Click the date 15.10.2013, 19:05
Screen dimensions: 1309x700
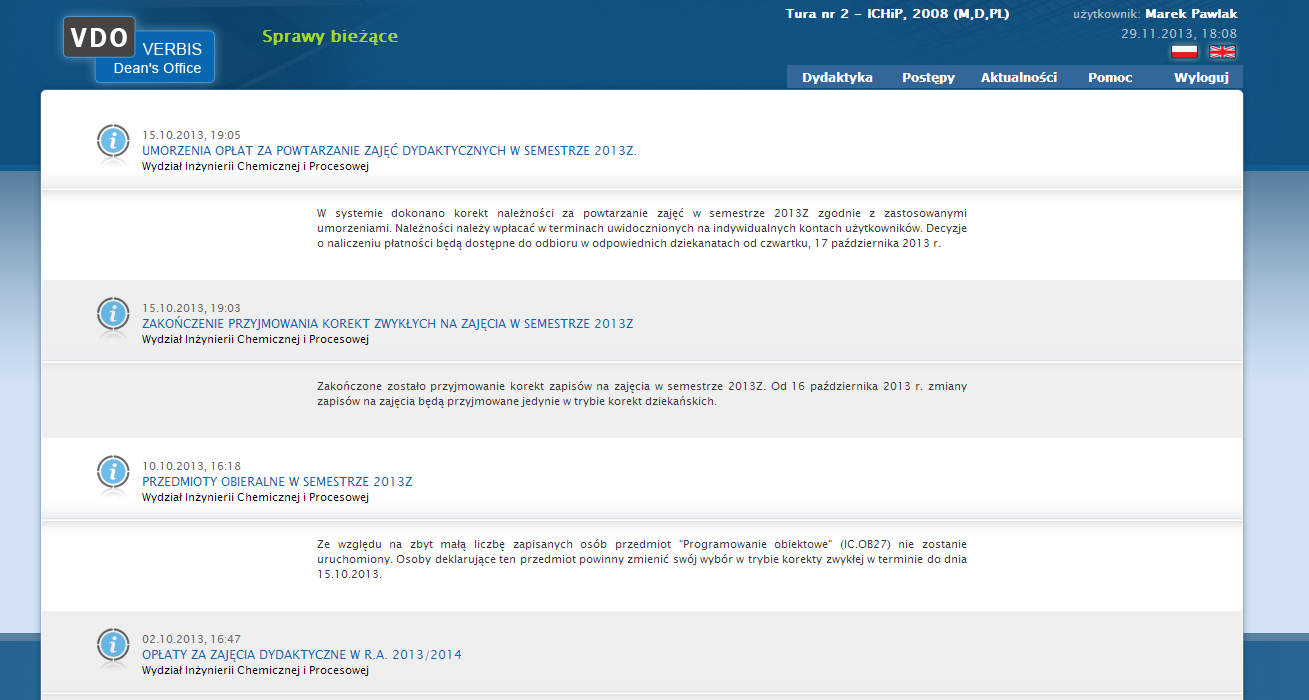(191, 135)
